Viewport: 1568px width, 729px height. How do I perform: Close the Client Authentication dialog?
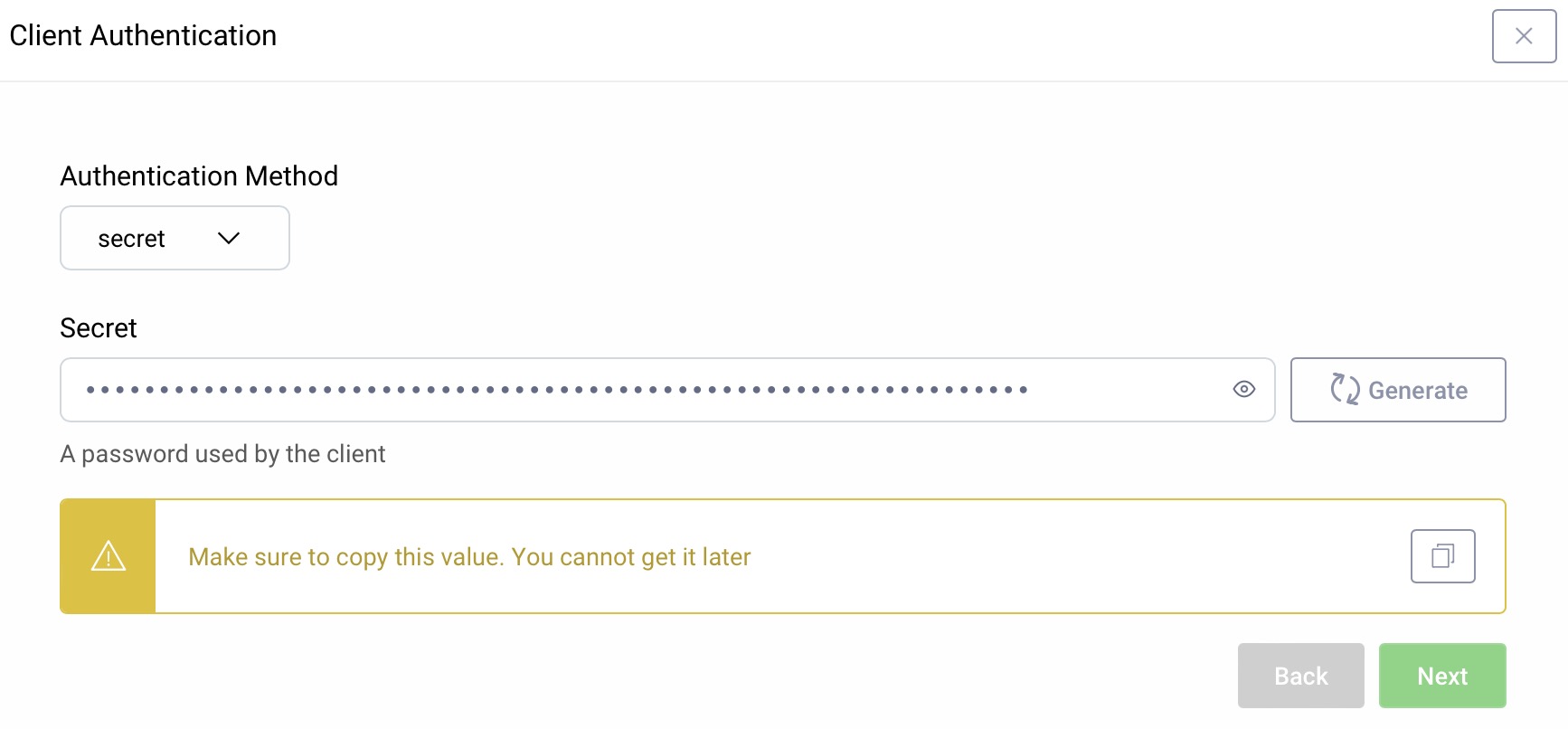1524,36
